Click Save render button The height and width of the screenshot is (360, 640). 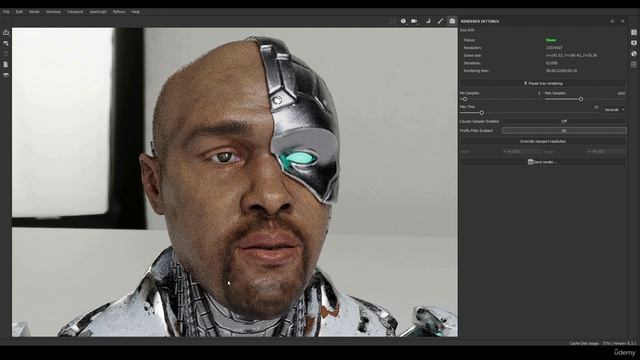click(x=543, y=162)
